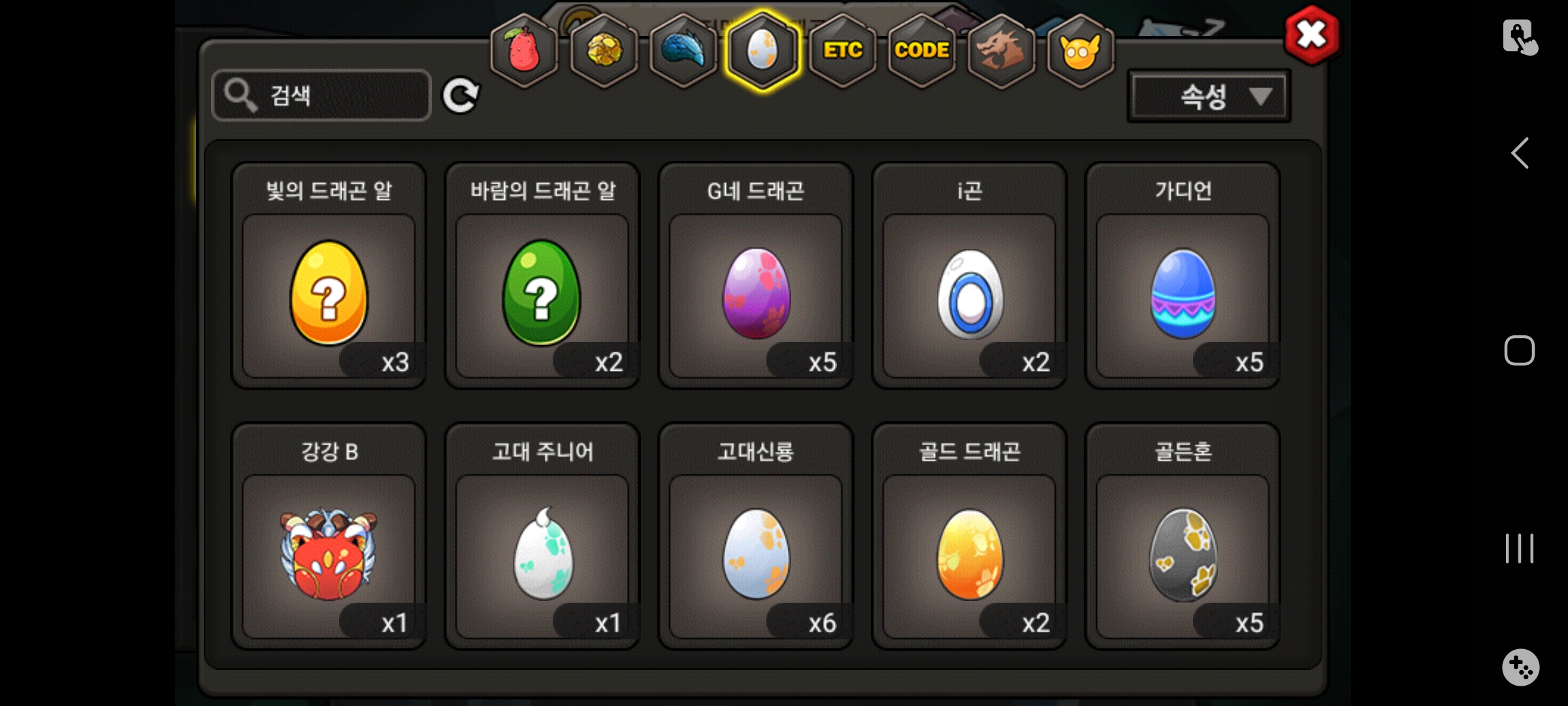This screenshot has height=706, width=1568.
Task: Tap the Android back navigation arrow
Action: tap(1520, 154)
